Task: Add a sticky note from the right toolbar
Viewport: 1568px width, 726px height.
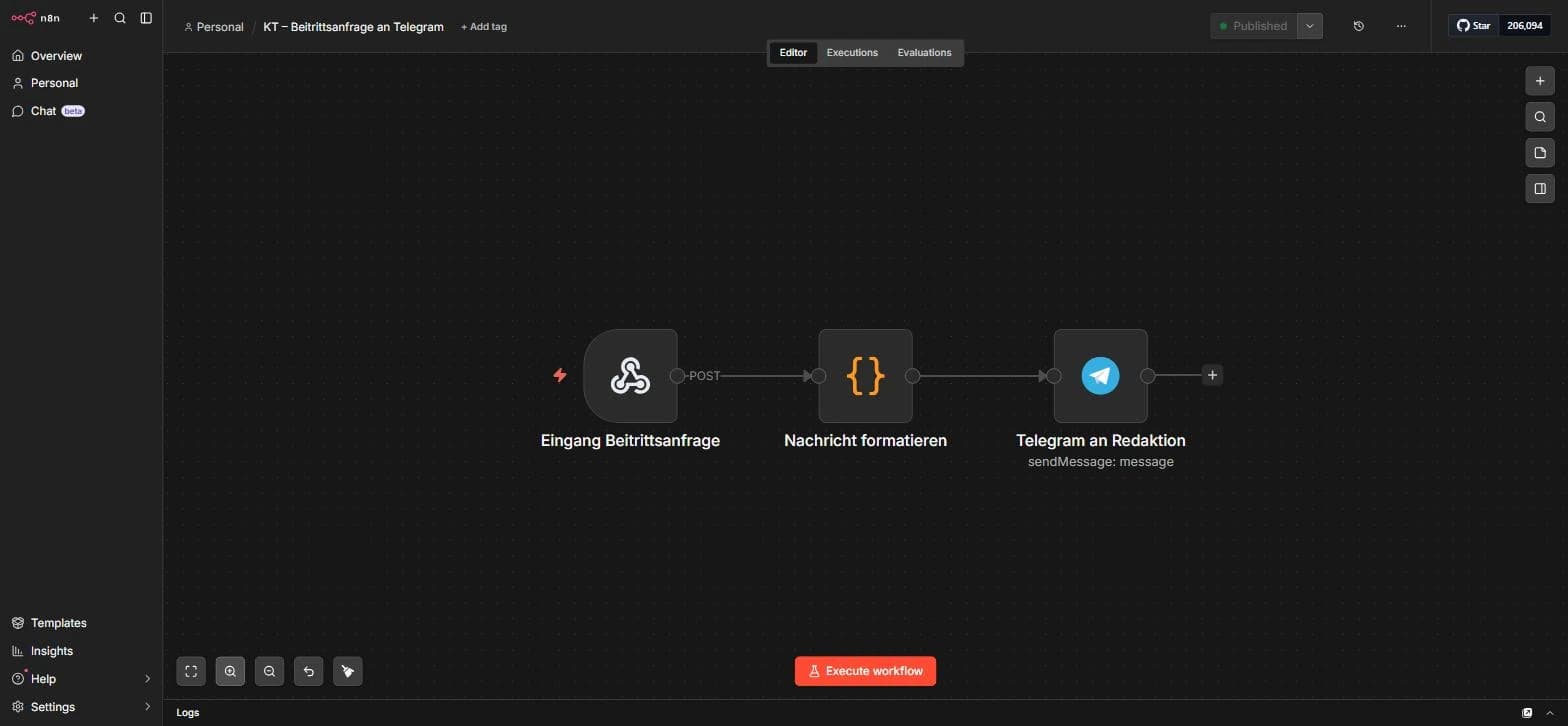Action: tap(1540, 153)
